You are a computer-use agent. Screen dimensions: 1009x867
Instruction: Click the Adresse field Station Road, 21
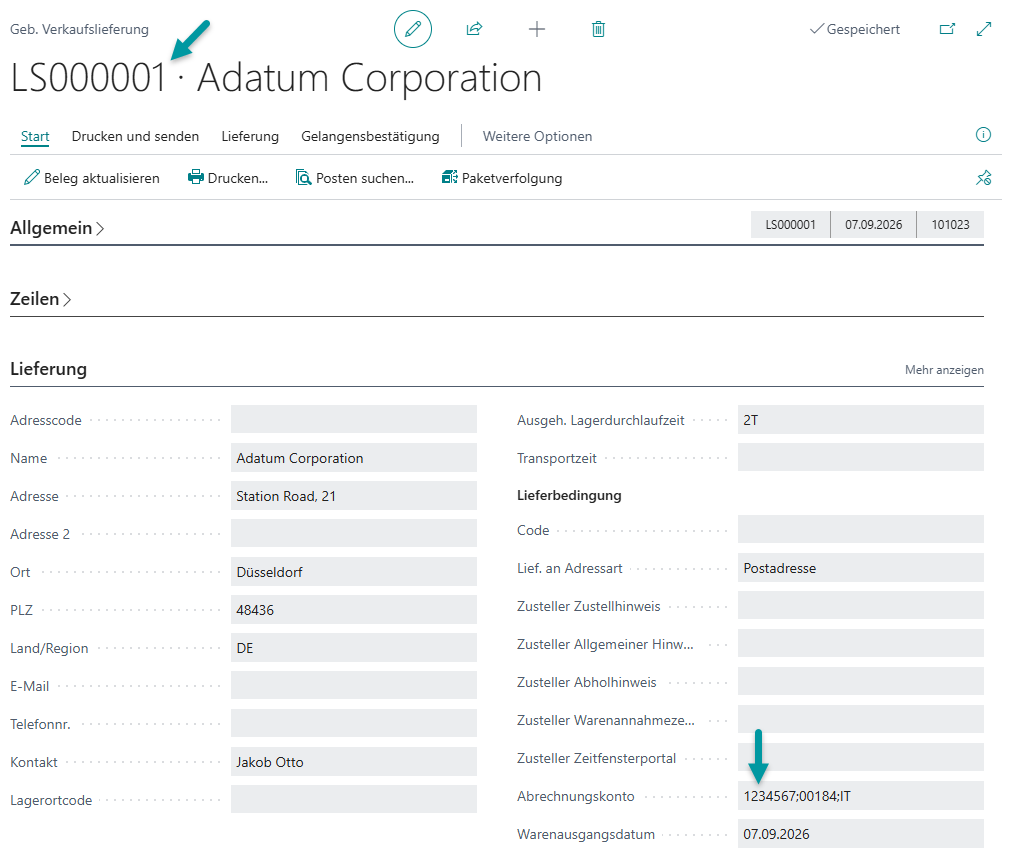(354, 496)
